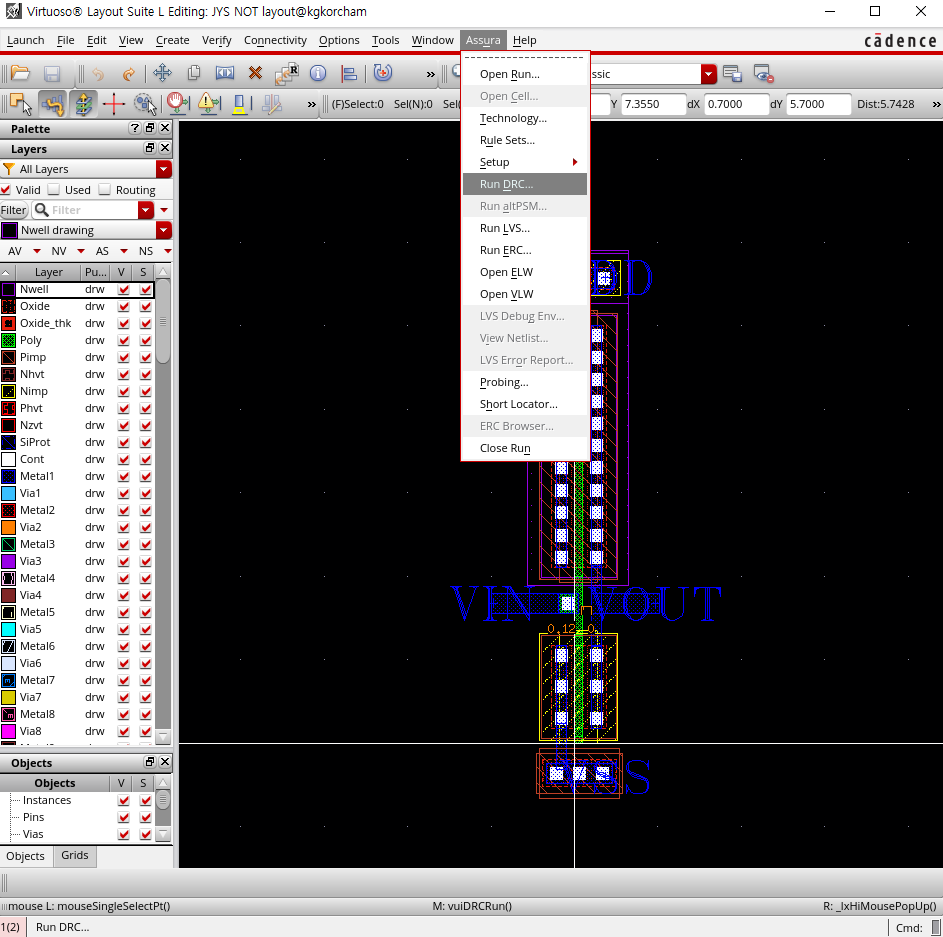Open the AS dropdown arrow

(124, 251)
